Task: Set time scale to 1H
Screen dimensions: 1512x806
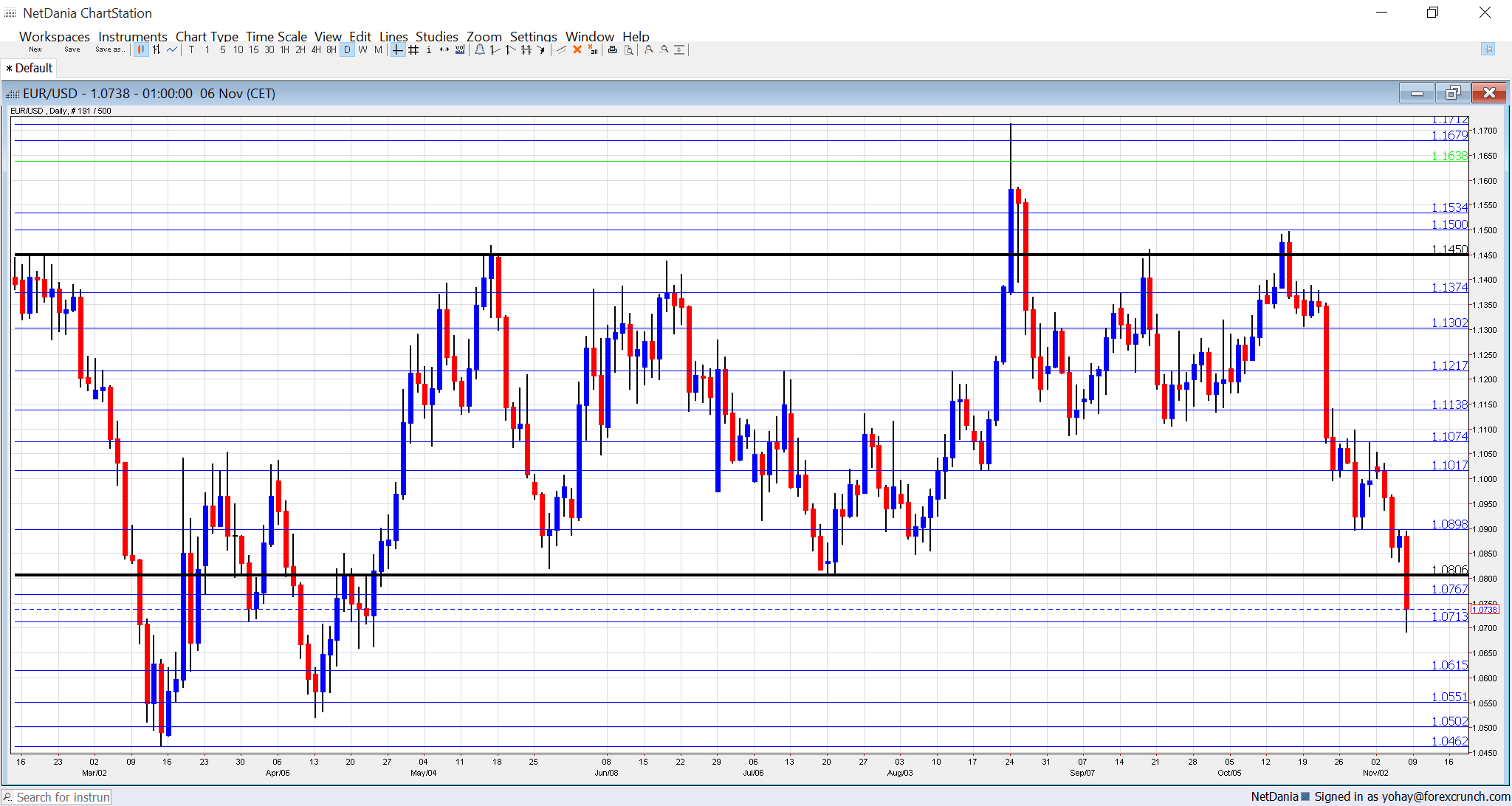Action: 284,49
